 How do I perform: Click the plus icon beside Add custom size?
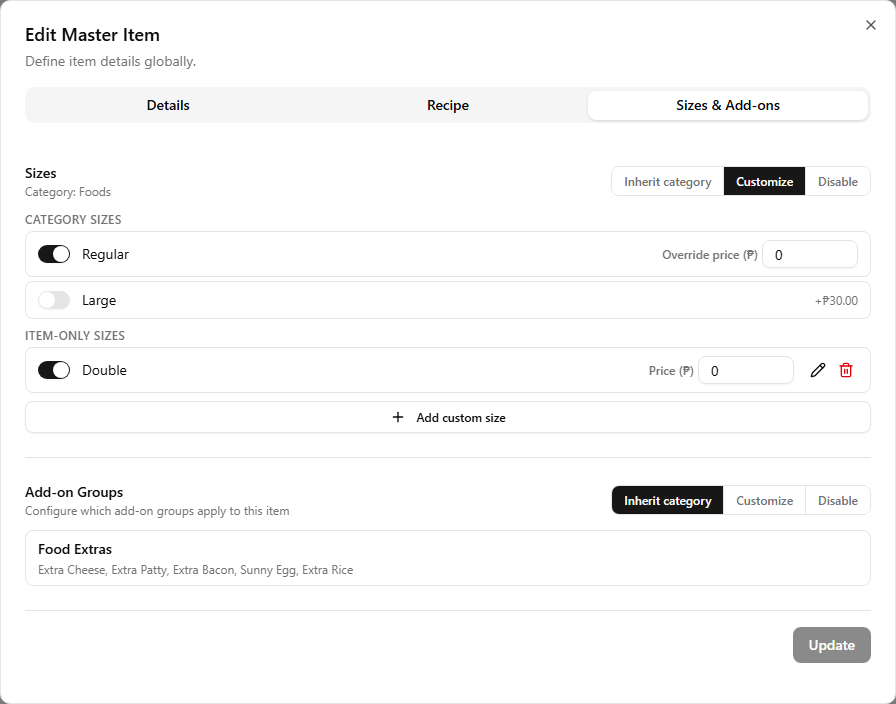pyautogui.click(x=398, y=417)
